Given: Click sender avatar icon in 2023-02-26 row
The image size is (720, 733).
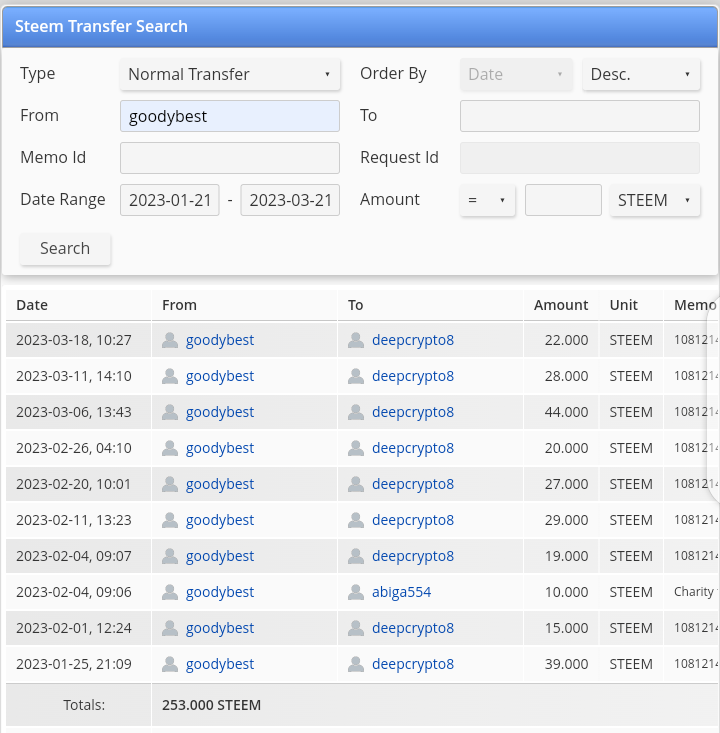Looking at the screenshot, I should (170, 448).
